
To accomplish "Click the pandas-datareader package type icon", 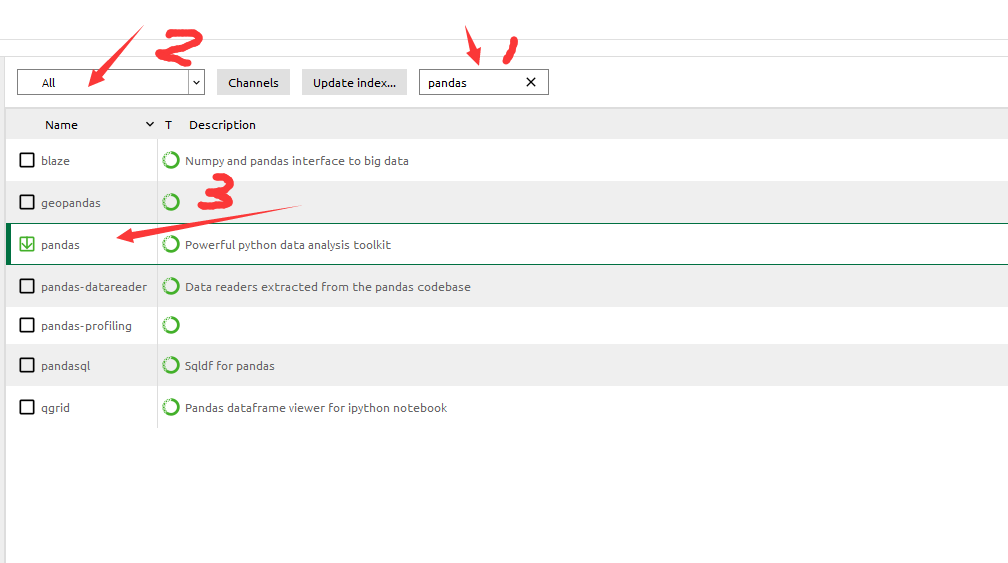I will tap(171, 286).
